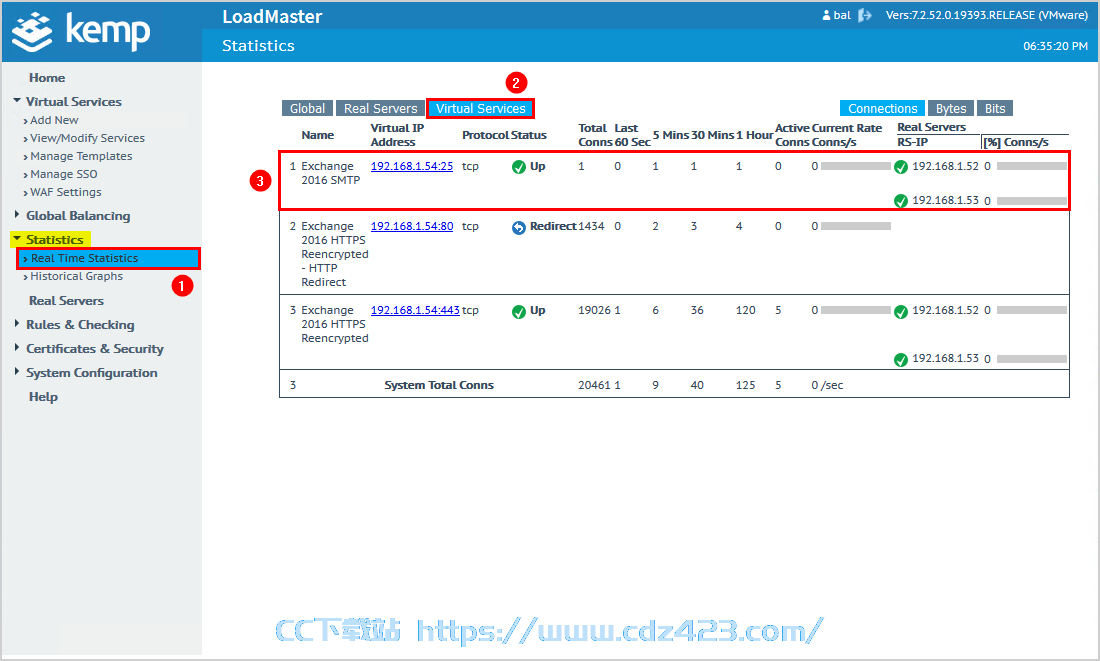Expand the Rules & Checking section

[x=17, y=323]
